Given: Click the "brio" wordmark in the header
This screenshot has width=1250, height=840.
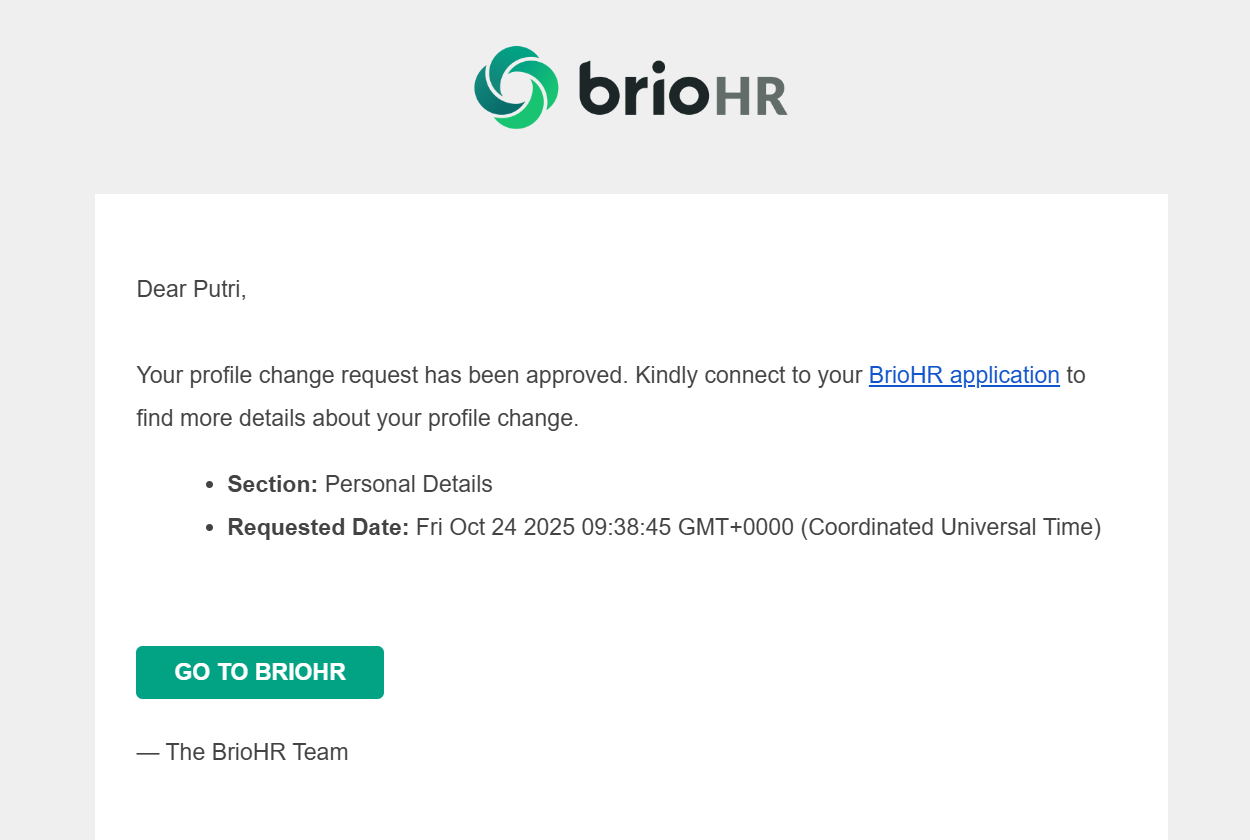Looking at the screenshot, I should point(644,89).
